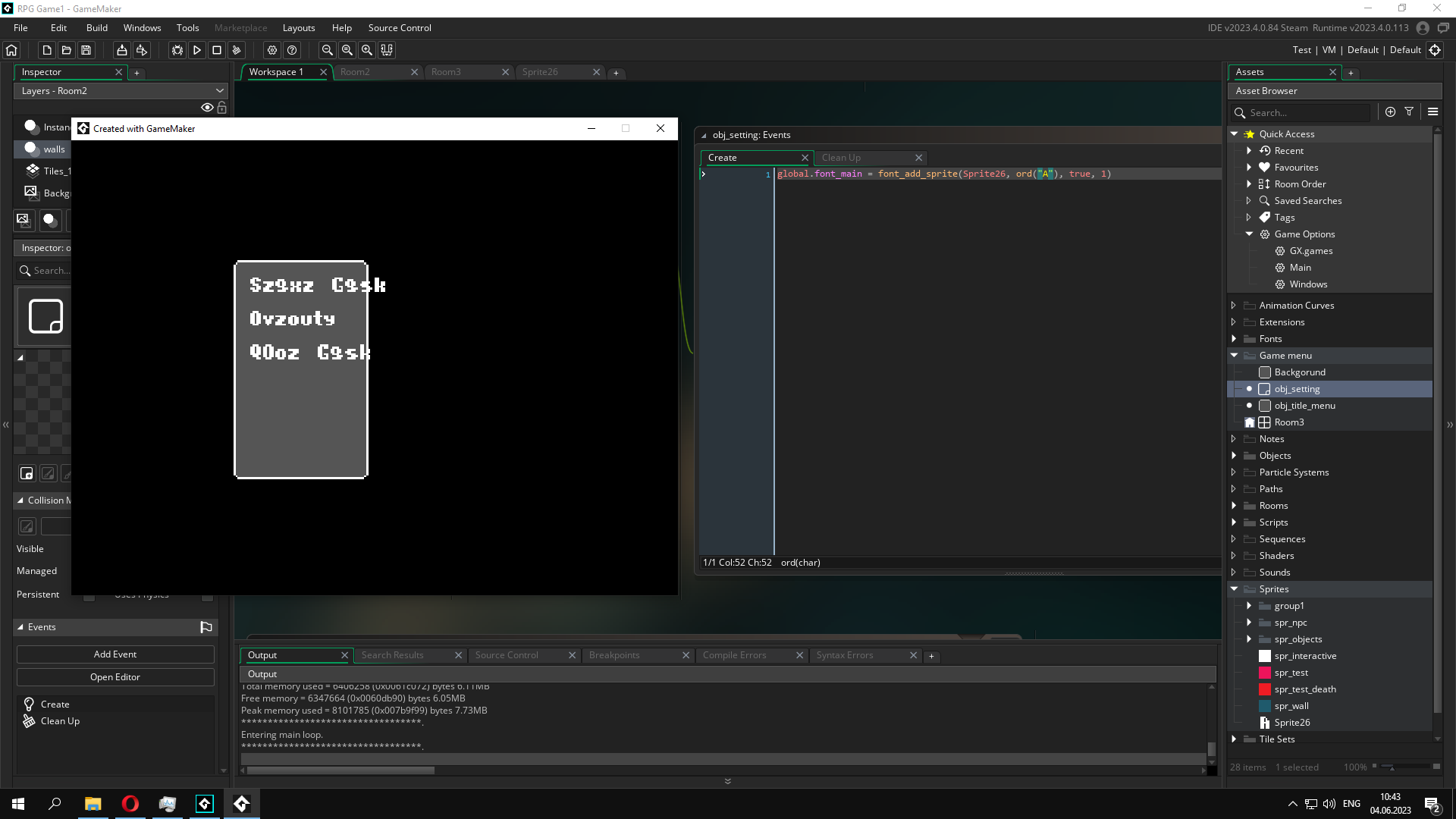
Task: Switch to the Compile Errors tab
Action: coord(734,655)
